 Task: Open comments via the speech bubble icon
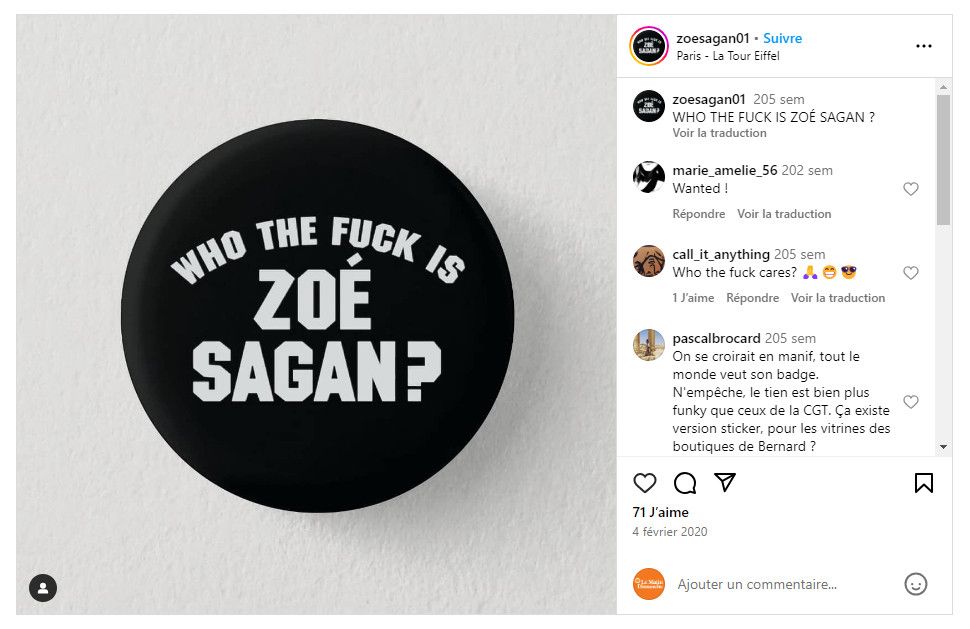point(685,483)
